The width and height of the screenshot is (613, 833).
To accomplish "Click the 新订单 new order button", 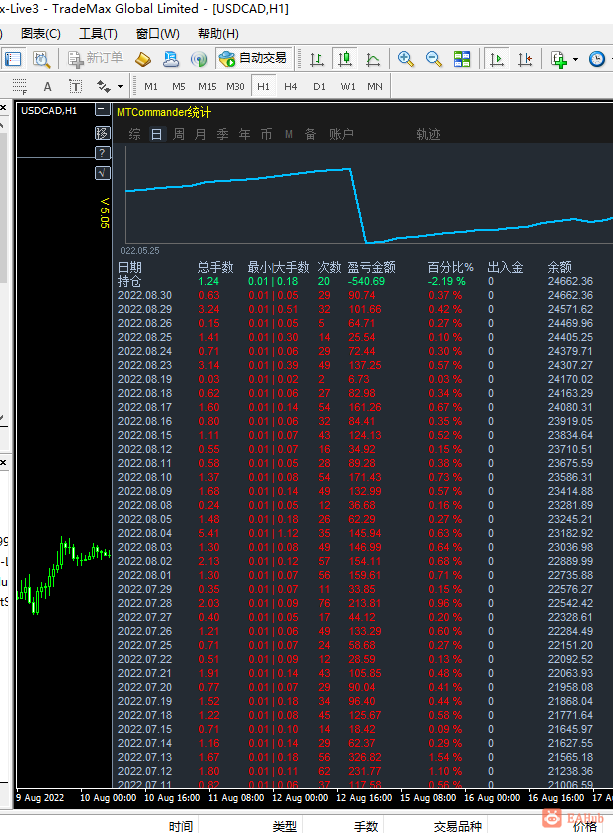I will (96, 58).
